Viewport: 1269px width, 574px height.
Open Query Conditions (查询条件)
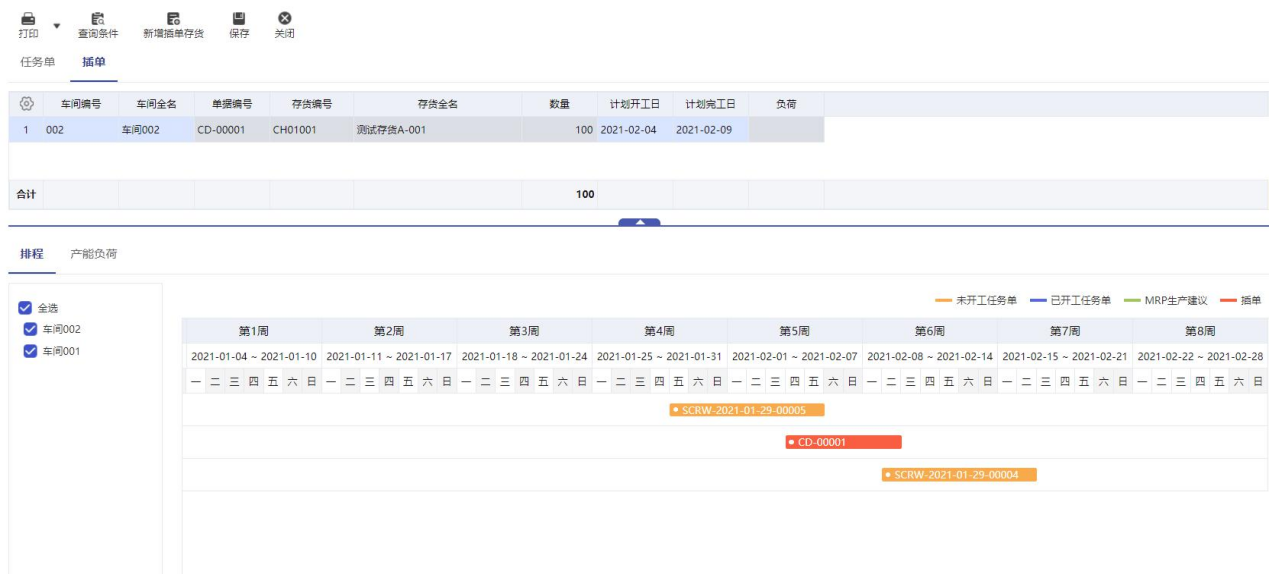tap(98, 19)
